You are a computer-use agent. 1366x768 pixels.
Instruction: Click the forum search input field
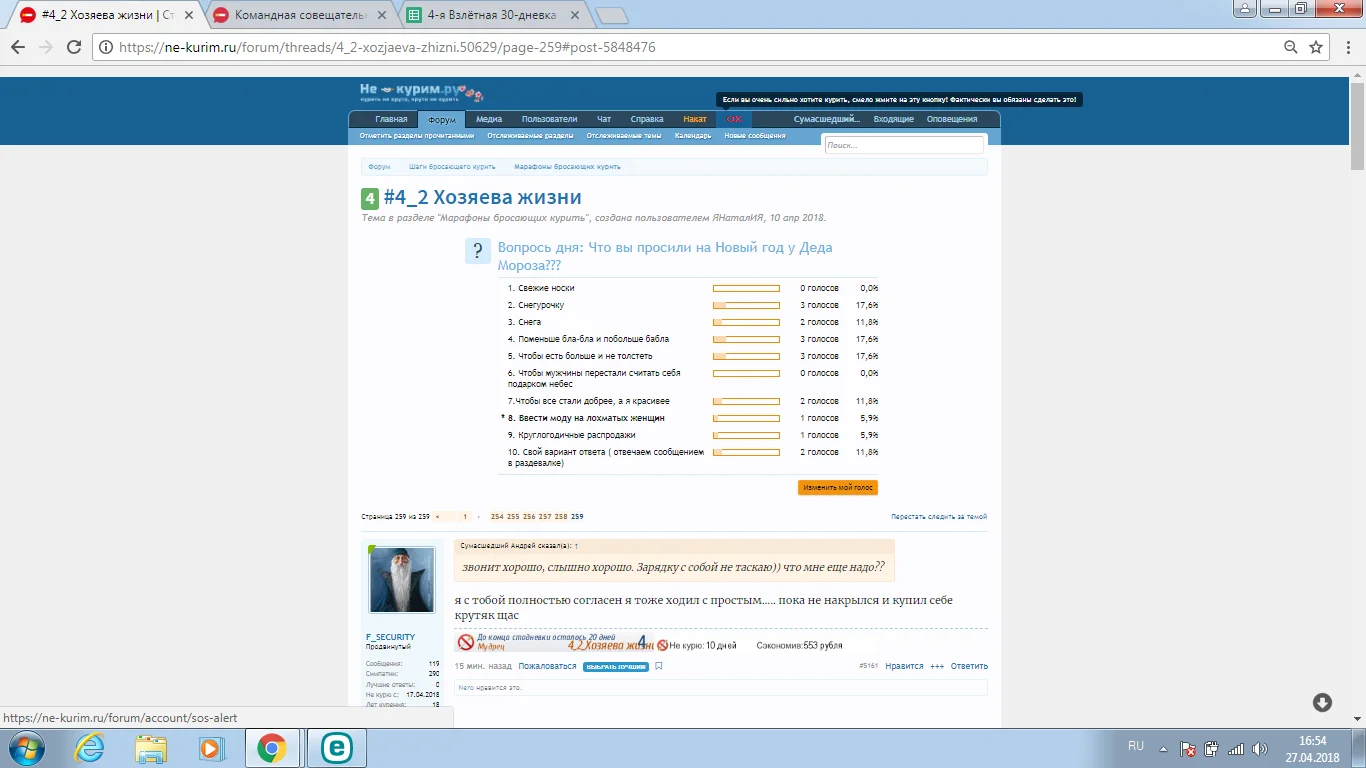(x=904, y=145)
